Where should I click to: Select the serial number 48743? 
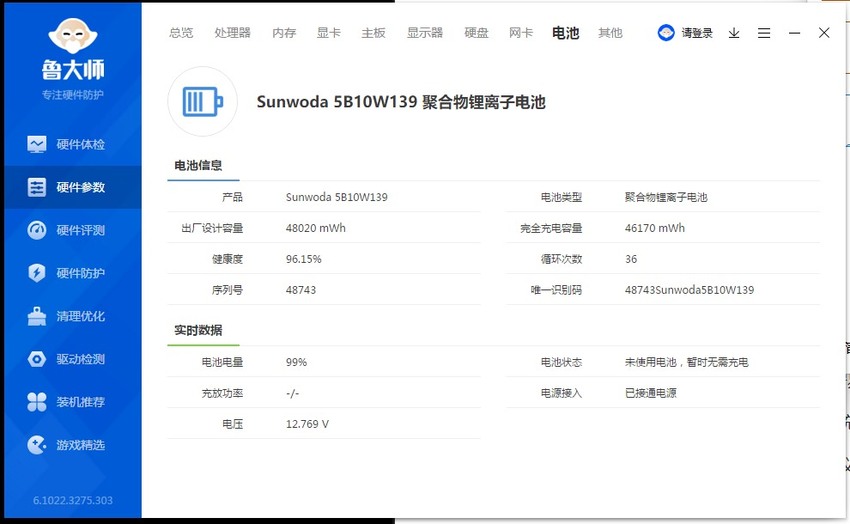tap(301, 290)
